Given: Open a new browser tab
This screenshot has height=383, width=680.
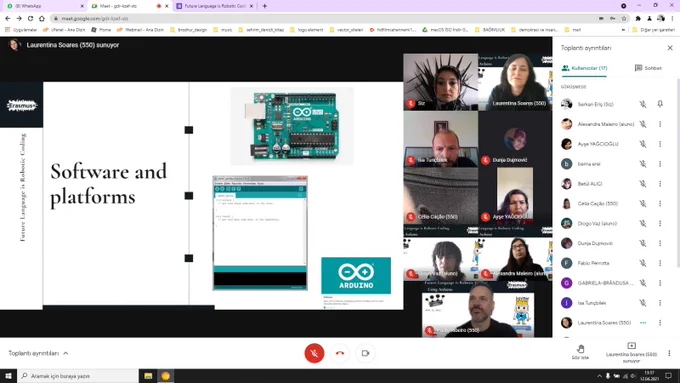Looking at the screenshot, I should (265, 6).
